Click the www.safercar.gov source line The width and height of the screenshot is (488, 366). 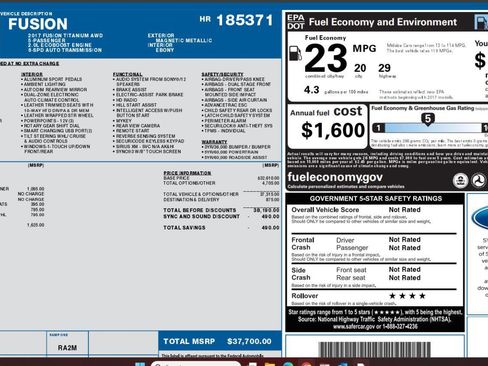point(375,326)
